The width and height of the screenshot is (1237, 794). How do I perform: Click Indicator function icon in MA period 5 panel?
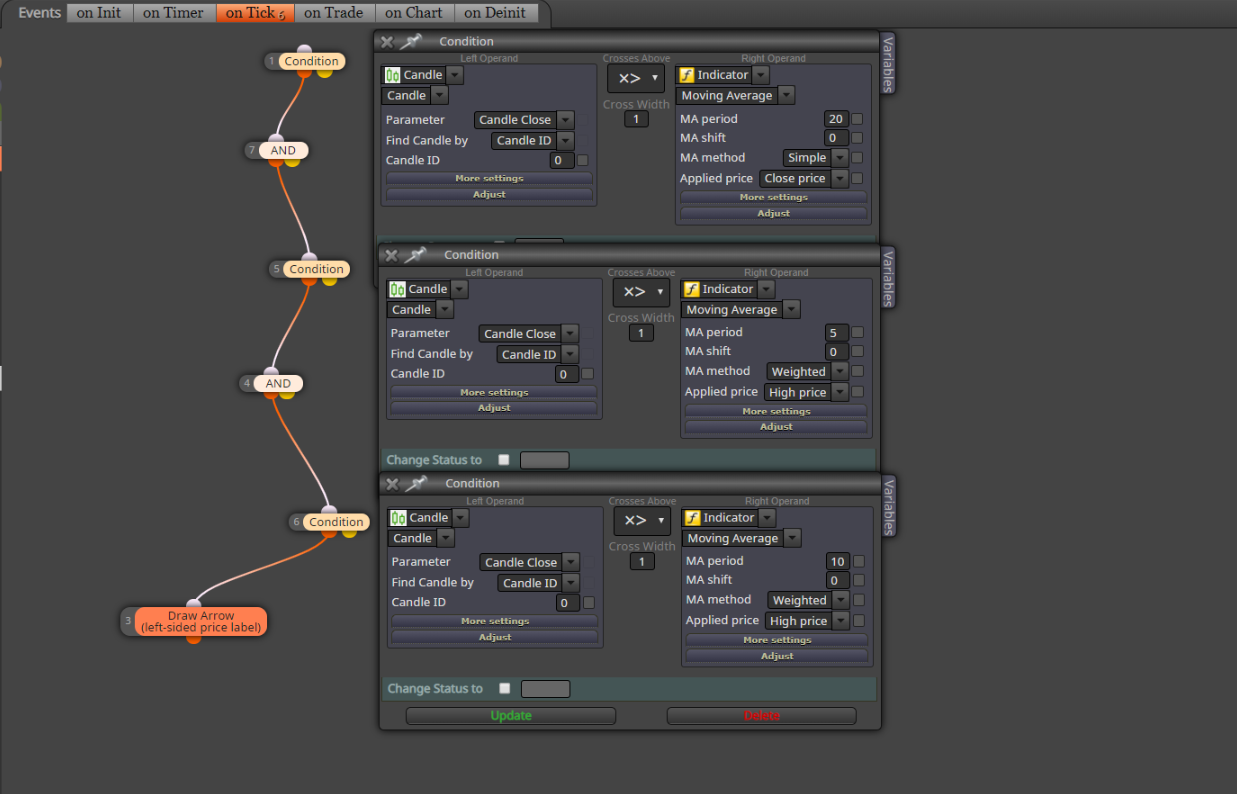coord(691,289)
